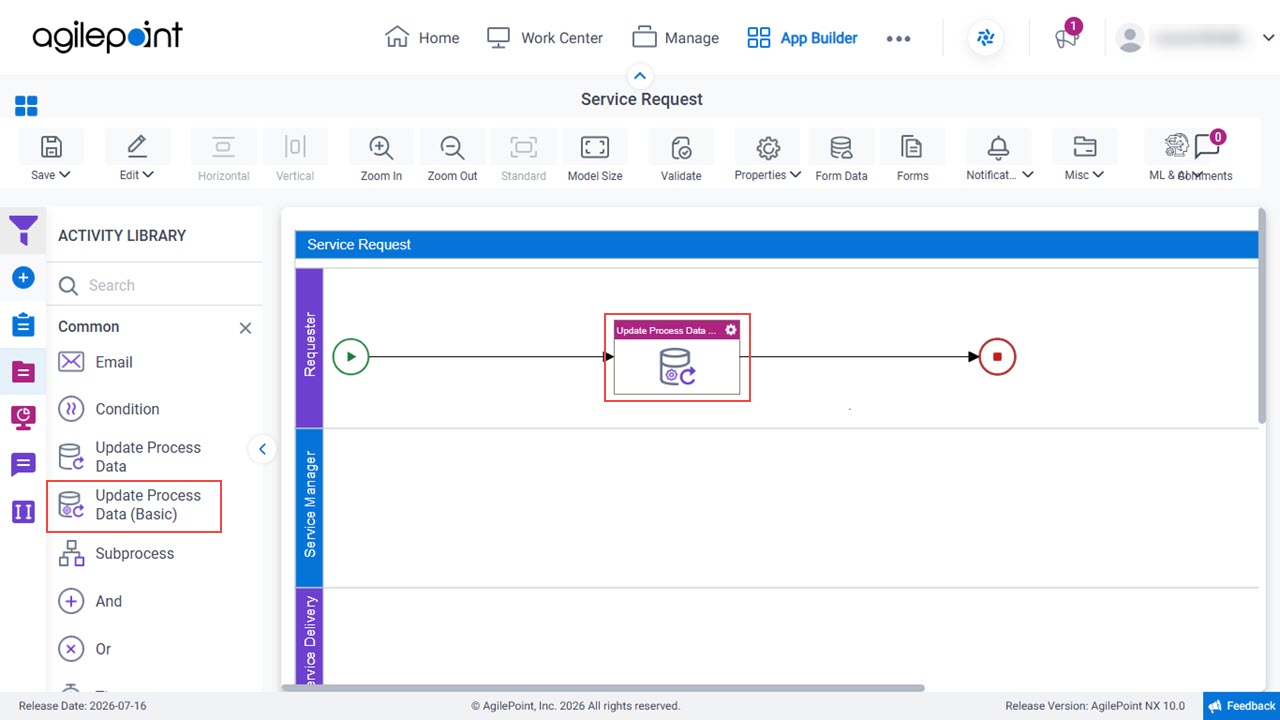
Task: Open the user account dropdown
Action: [x=1269, y=38]
